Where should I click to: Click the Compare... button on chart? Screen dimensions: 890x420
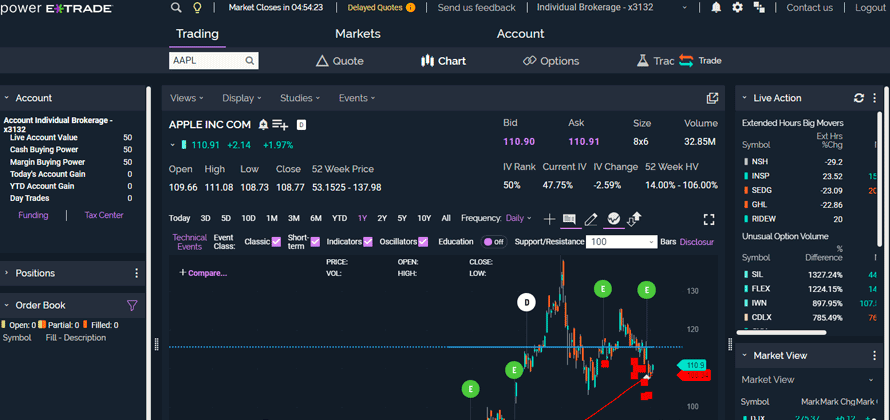coord(203,273)
